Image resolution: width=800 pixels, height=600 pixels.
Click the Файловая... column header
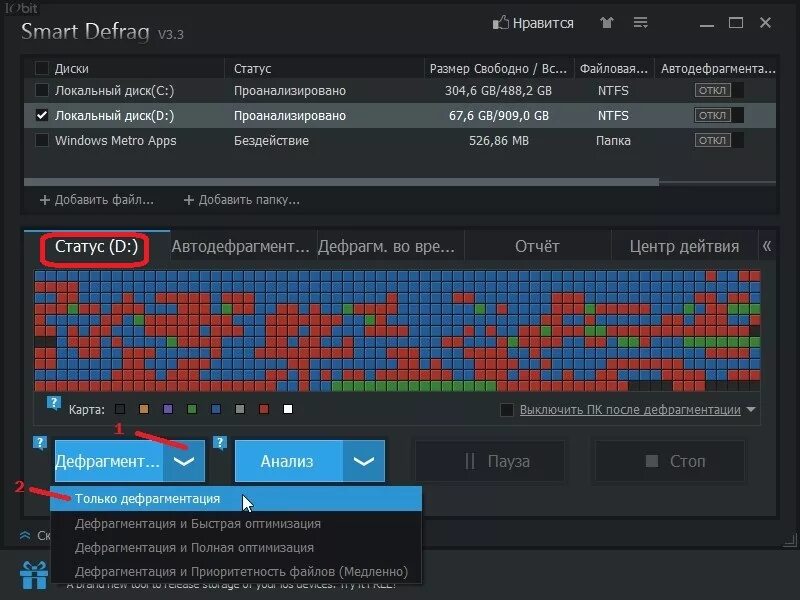614,68
